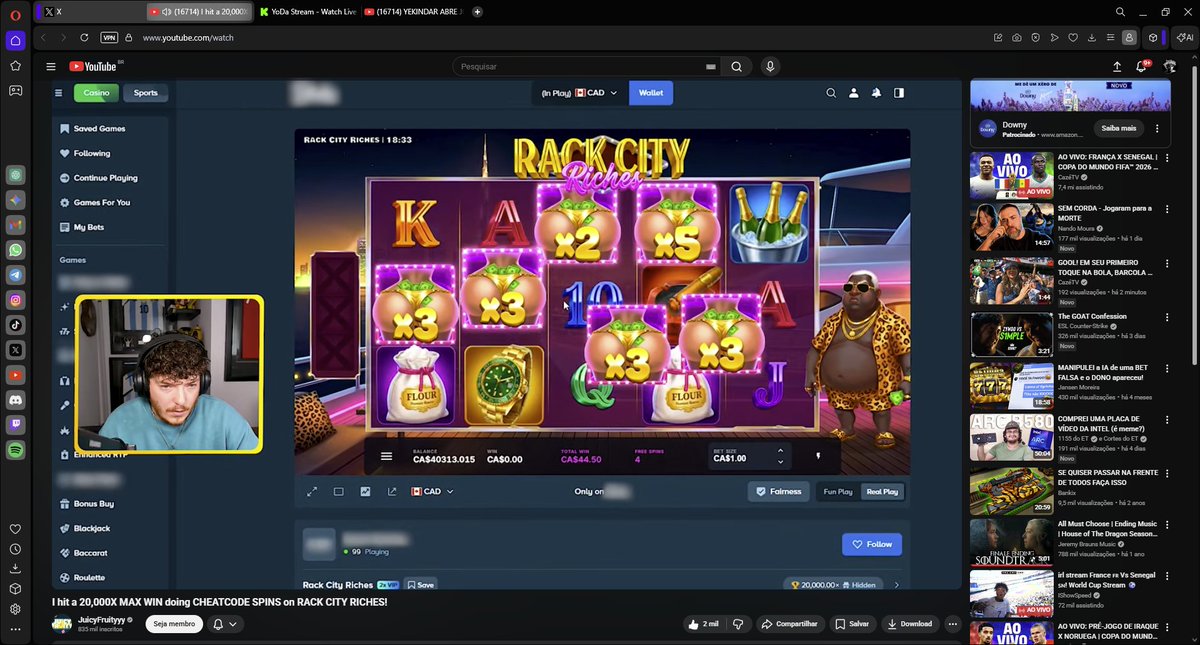Click the Compartilhar share button
The width and height of the screenshot is (1200, 645).
pyautogui.click(x=789, y=624)
